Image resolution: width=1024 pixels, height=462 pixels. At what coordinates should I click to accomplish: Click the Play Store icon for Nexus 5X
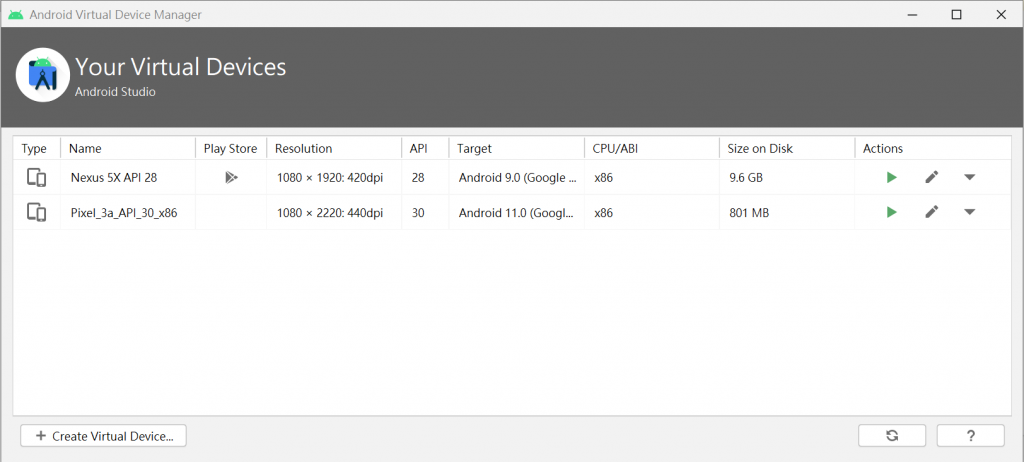tap(231, 177)
